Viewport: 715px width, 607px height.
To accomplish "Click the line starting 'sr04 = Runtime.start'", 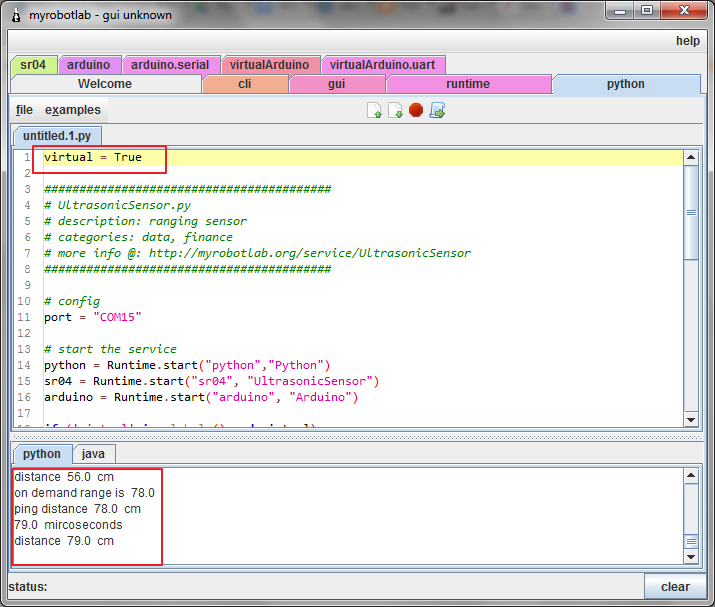I will tap(212, 381).
